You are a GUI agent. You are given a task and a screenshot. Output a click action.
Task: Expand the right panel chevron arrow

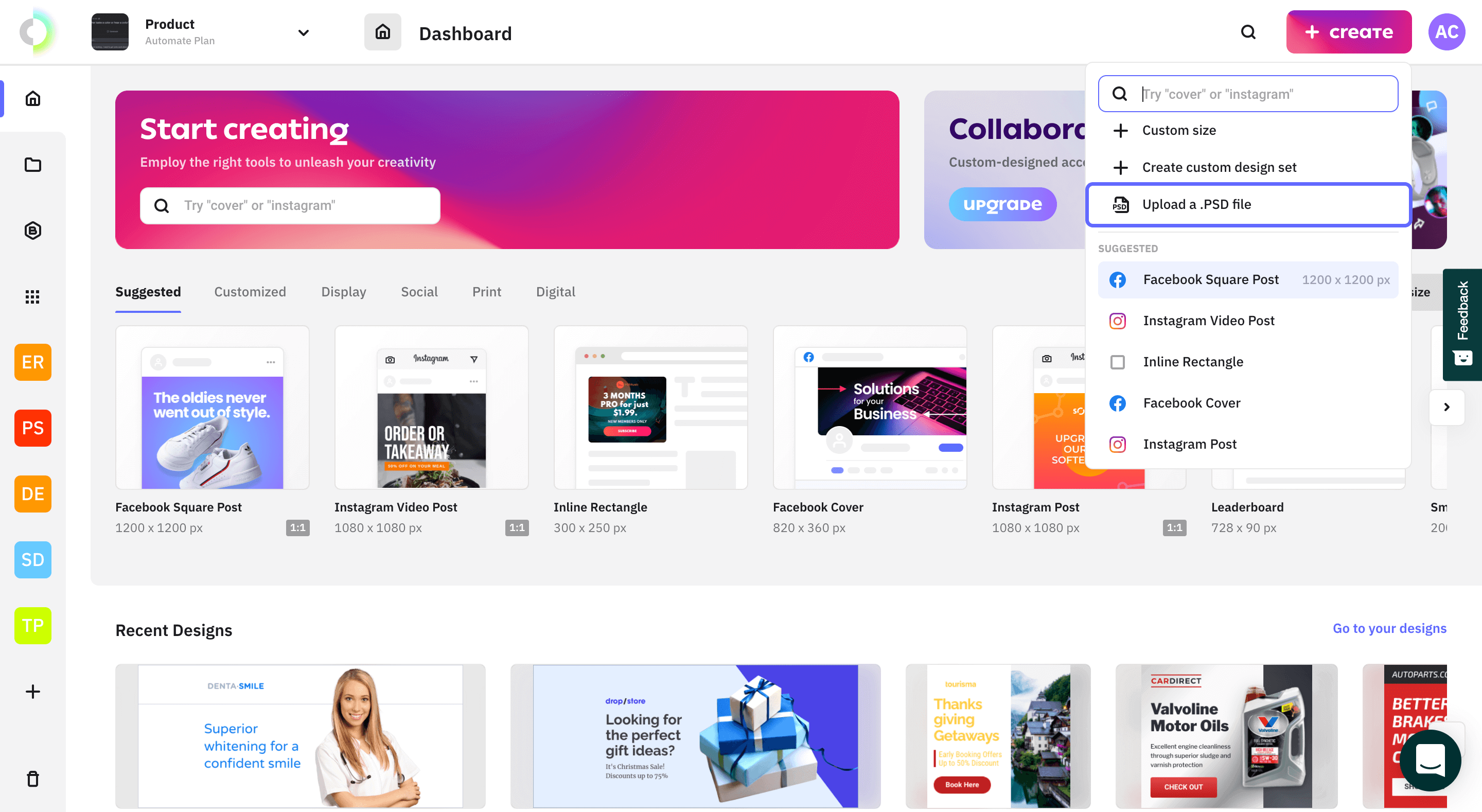pyautogui.click(x=1447, y=407)
